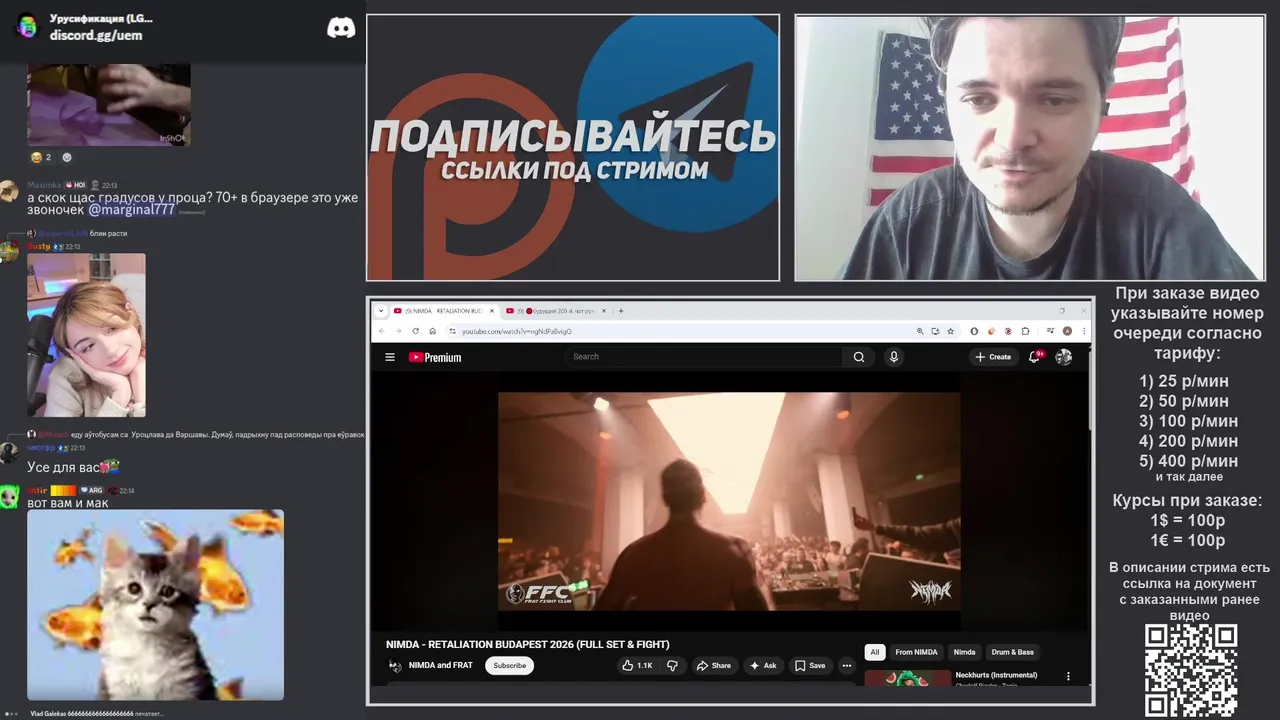Click the QR code image
The image size is (1280, 720).
(1191, 671)
